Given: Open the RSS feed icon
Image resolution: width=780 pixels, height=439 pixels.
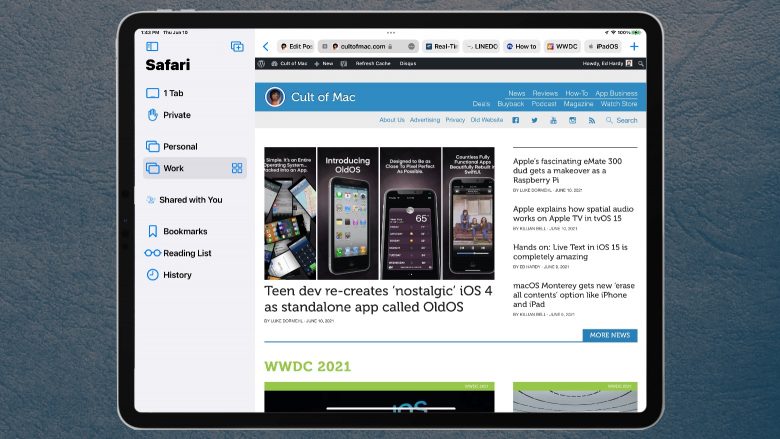Looking at the screenshot, I should [x=592, y=120].
